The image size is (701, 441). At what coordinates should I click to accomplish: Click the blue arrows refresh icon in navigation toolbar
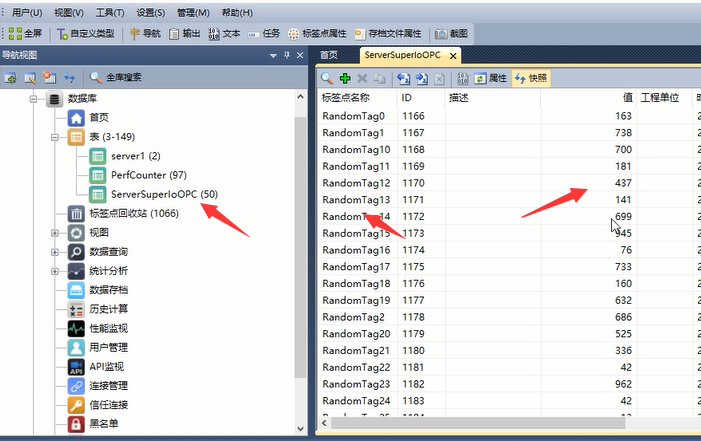point(69,78)
